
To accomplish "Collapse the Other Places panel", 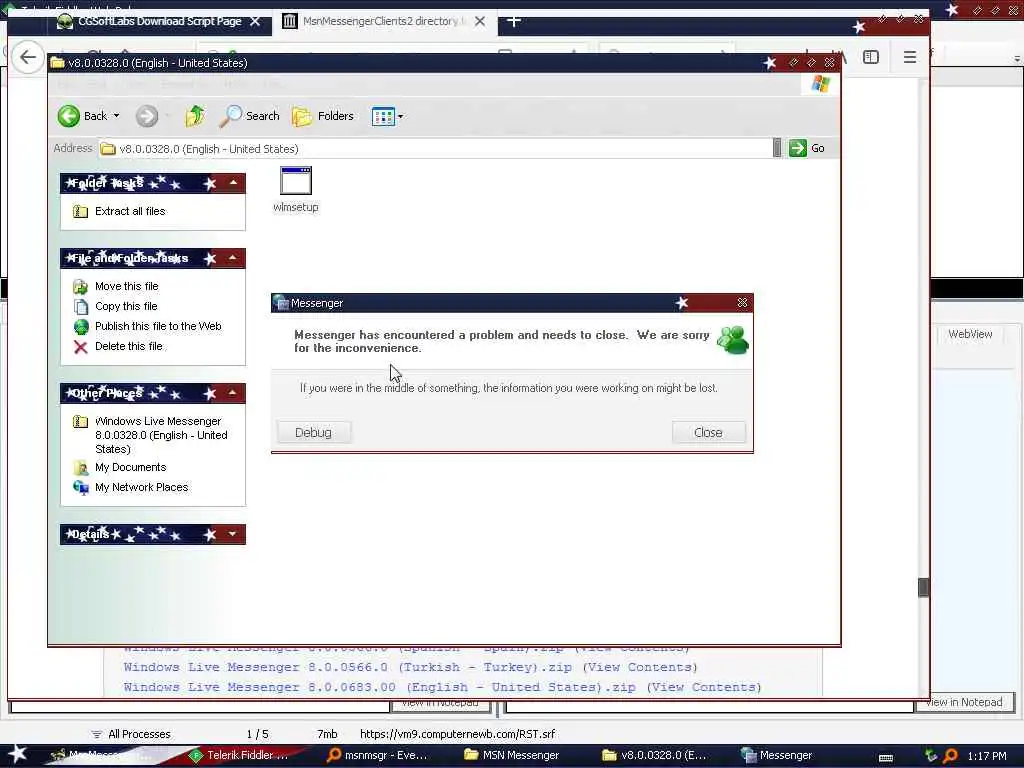I will (233, 392).
